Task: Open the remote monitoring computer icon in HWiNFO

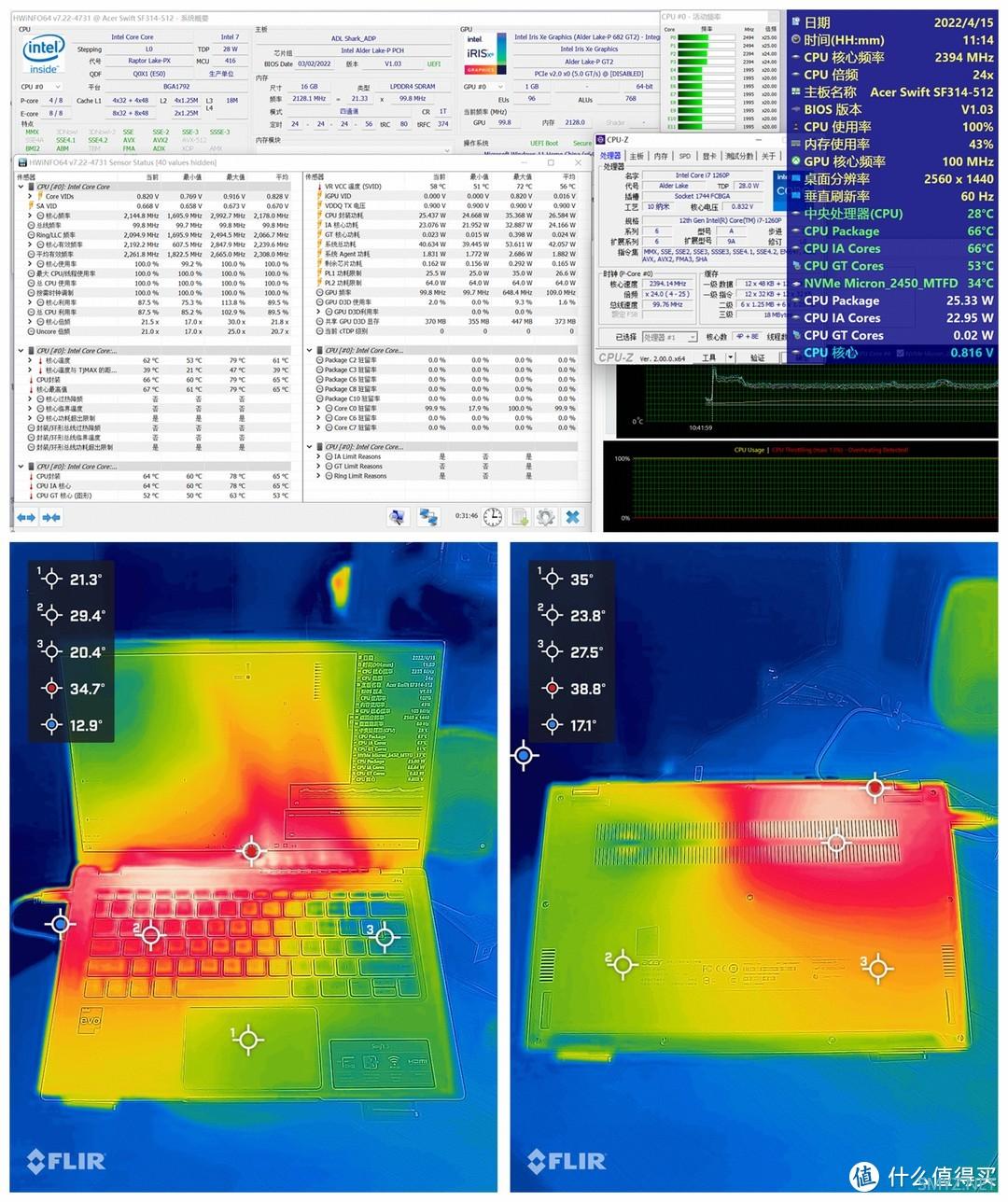Action: click(399, 516)
